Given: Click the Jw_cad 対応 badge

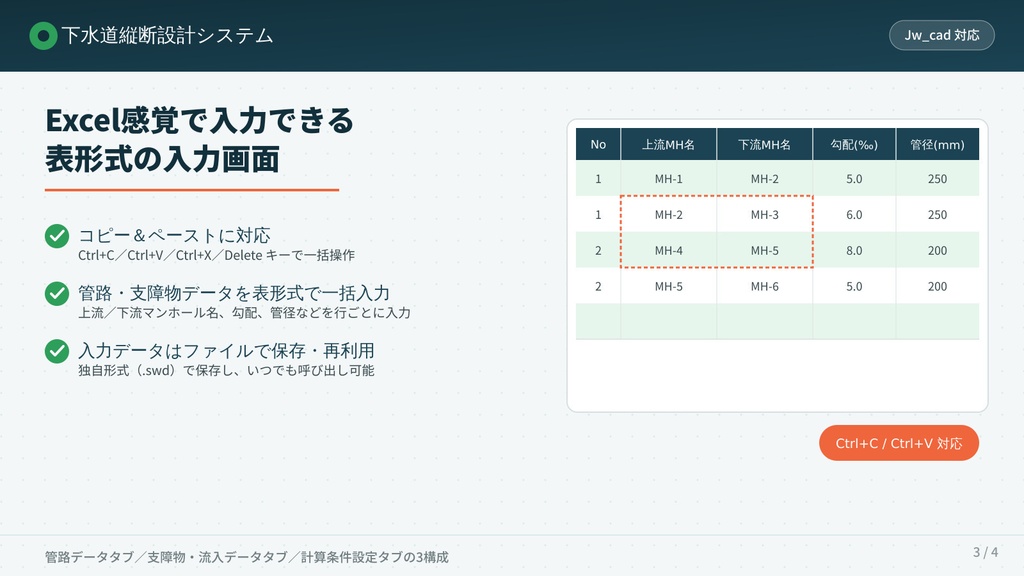Looking at the screenshot, I should pyautogui.click(x=942, y=35).
